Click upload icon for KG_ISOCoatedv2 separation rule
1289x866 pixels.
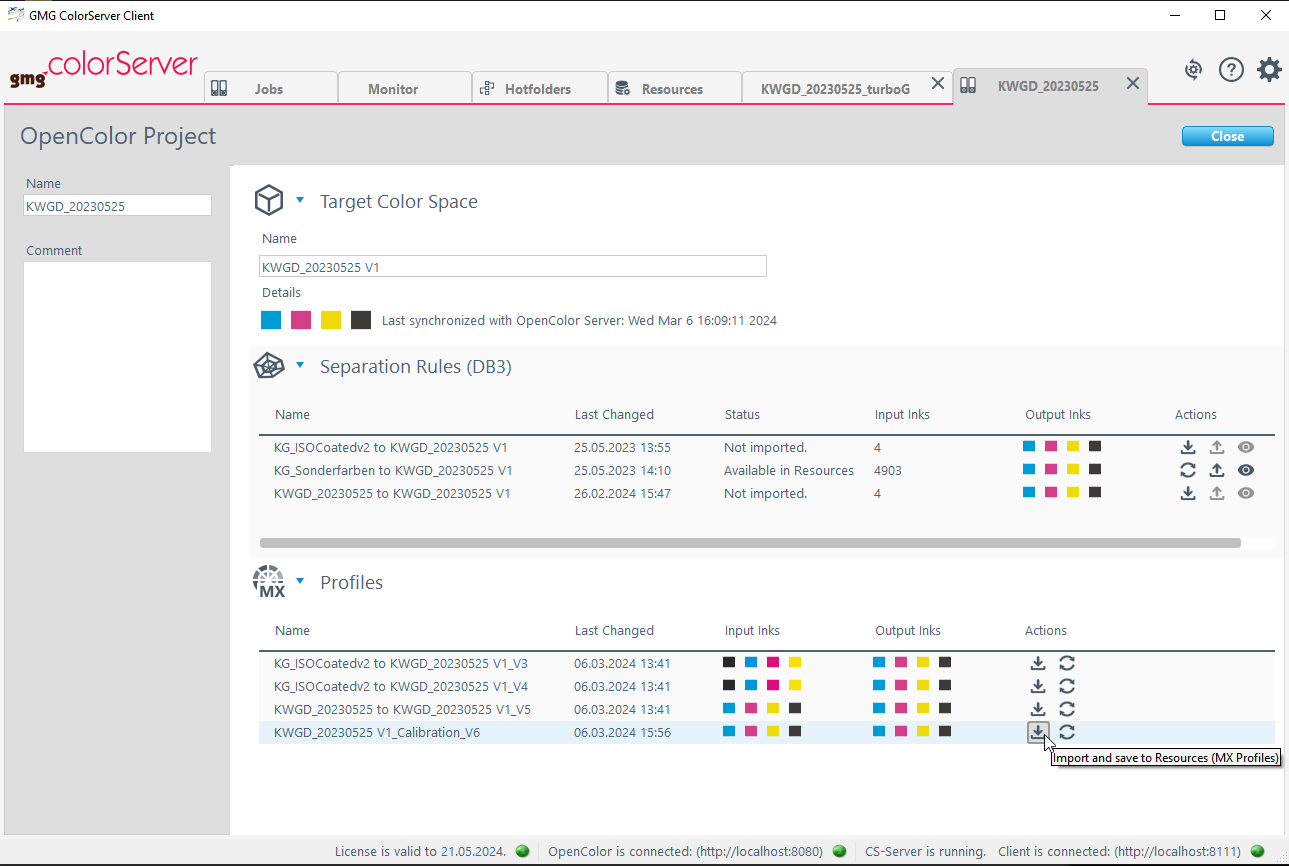click(x=1217, y=447)
